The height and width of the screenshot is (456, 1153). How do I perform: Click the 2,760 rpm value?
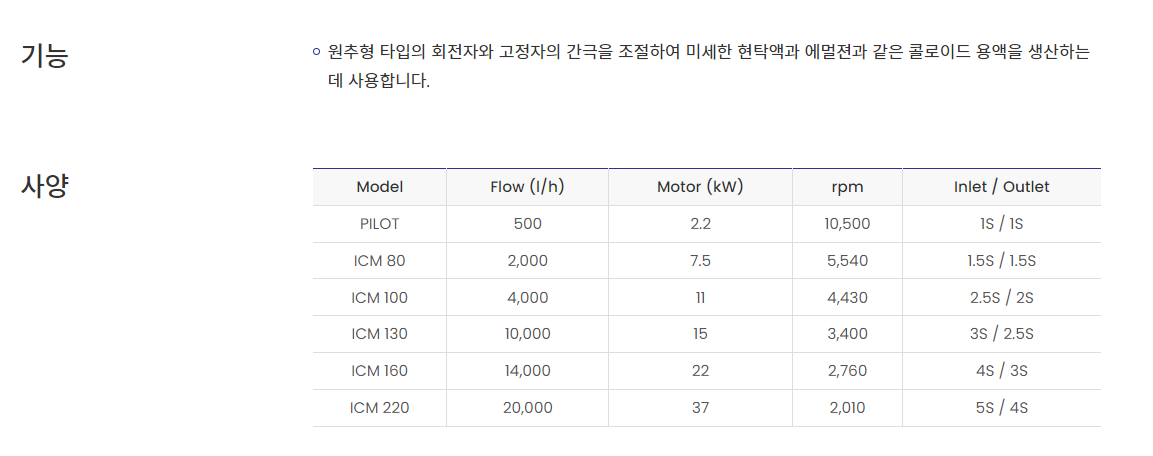(847, 371)
